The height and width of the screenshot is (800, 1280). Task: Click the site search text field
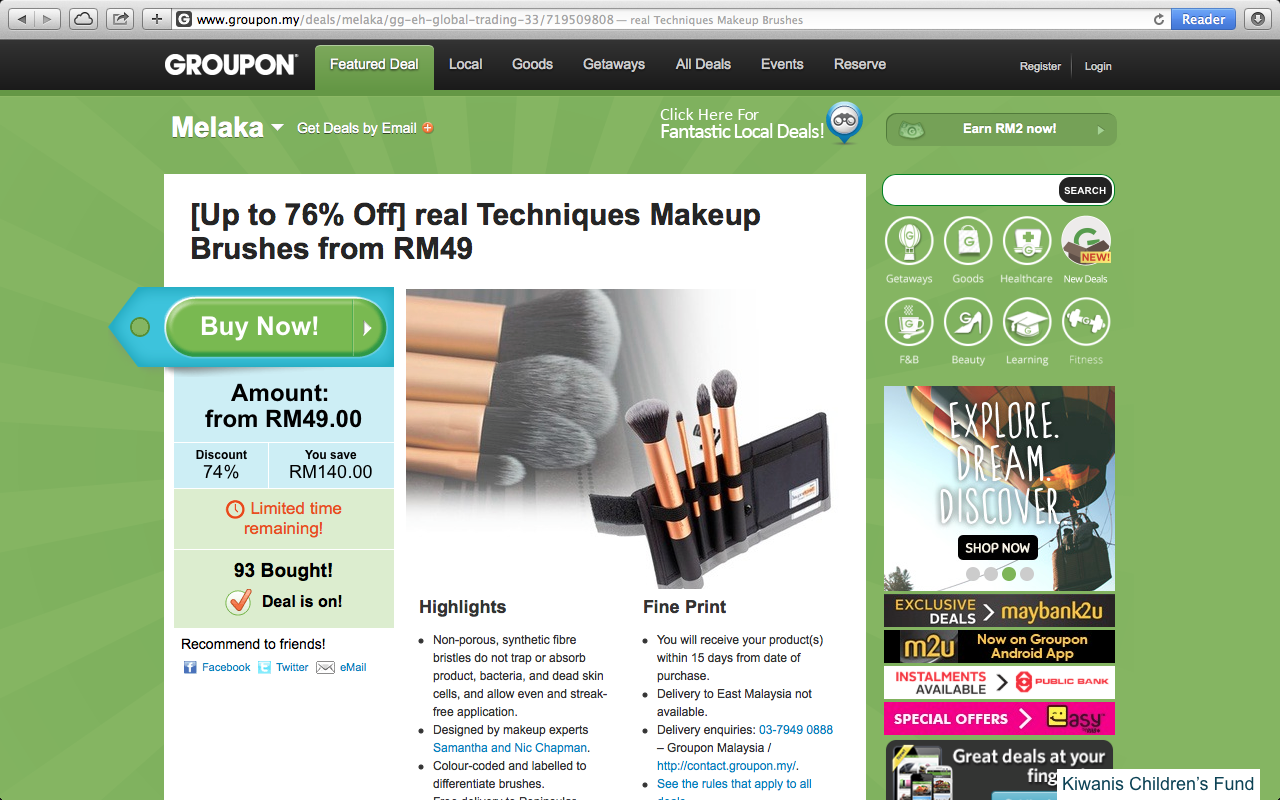coord(971,190)
